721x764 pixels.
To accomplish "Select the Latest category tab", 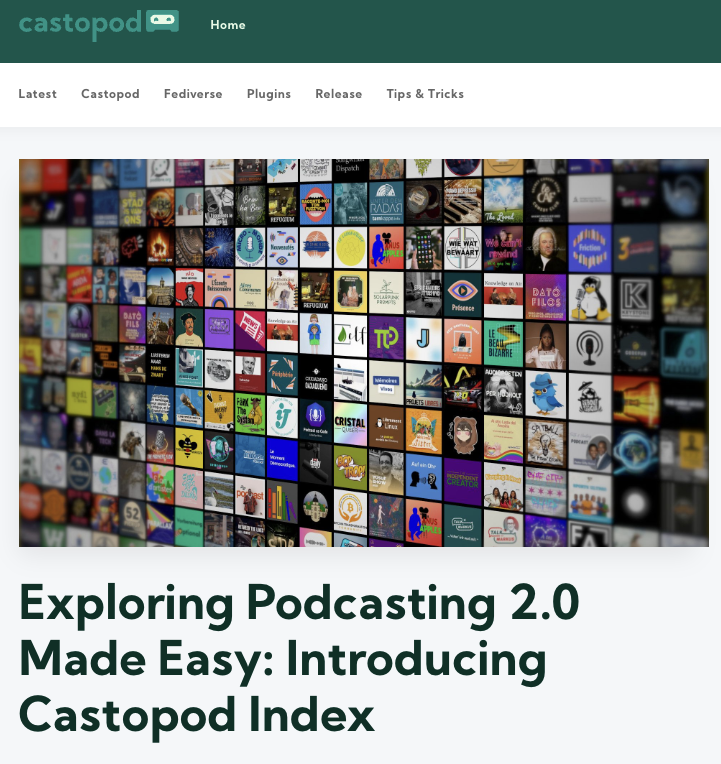I will (x=38, y=94).
